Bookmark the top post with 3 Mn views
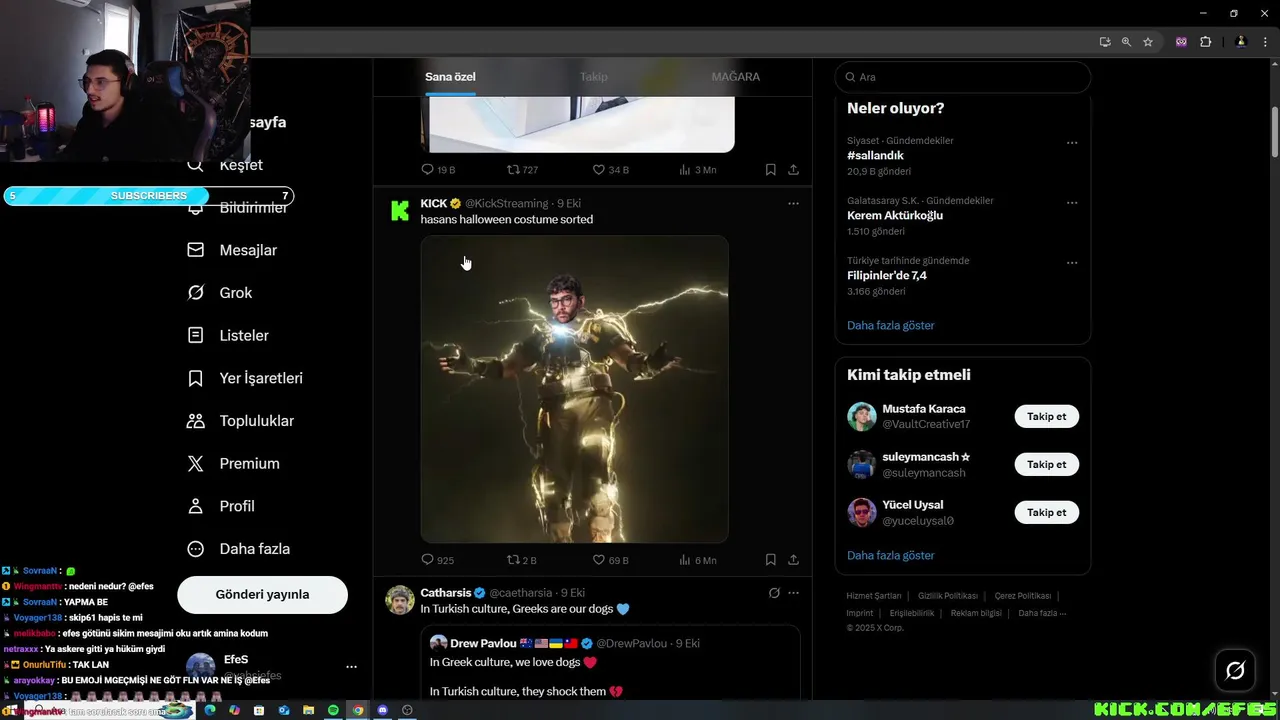Screen dimensions: 1280x720 (x=771, y=170)
